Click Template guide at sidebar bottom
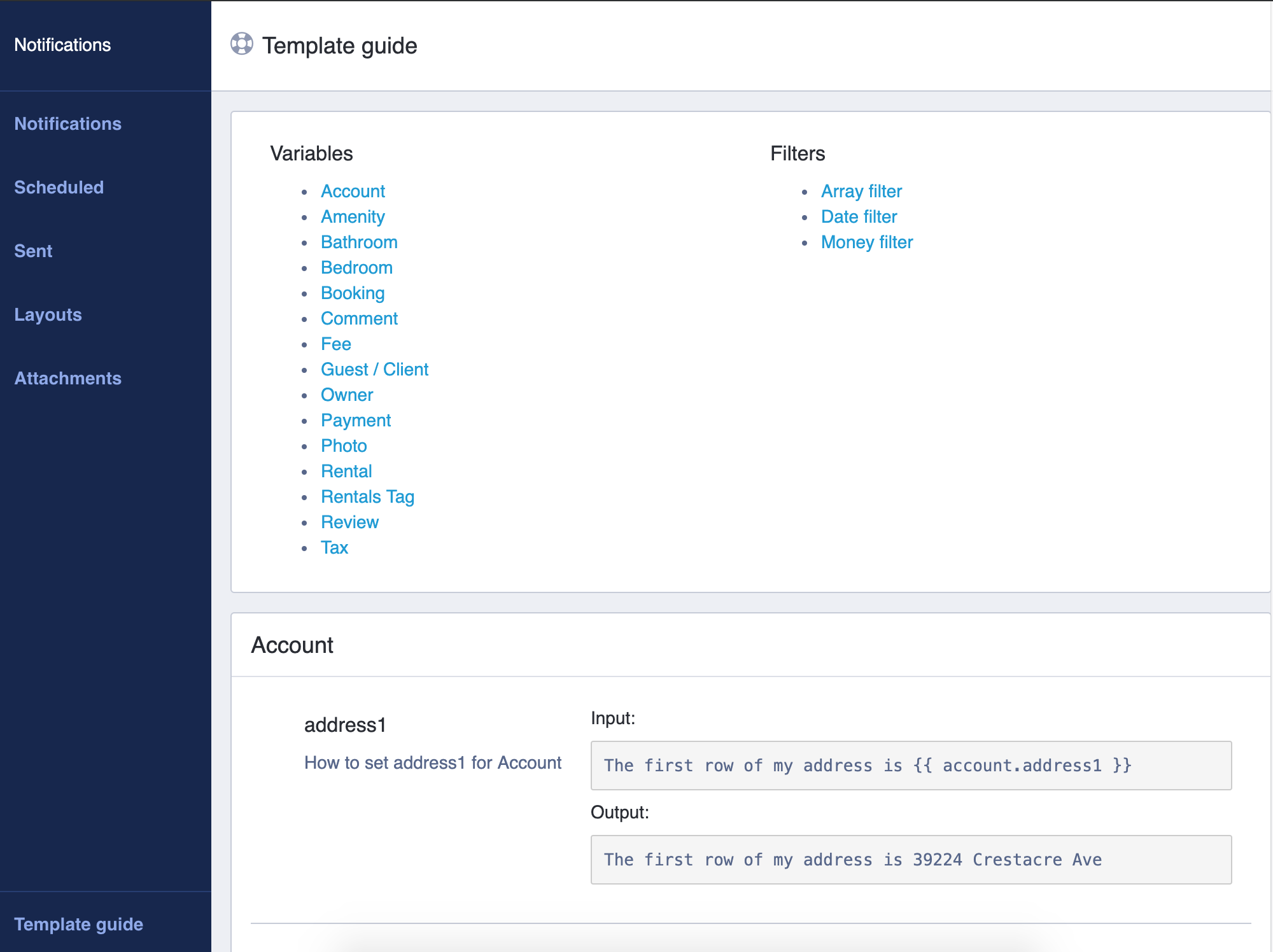This screenshot has height=952, width=1273. (x=78, y=924)
